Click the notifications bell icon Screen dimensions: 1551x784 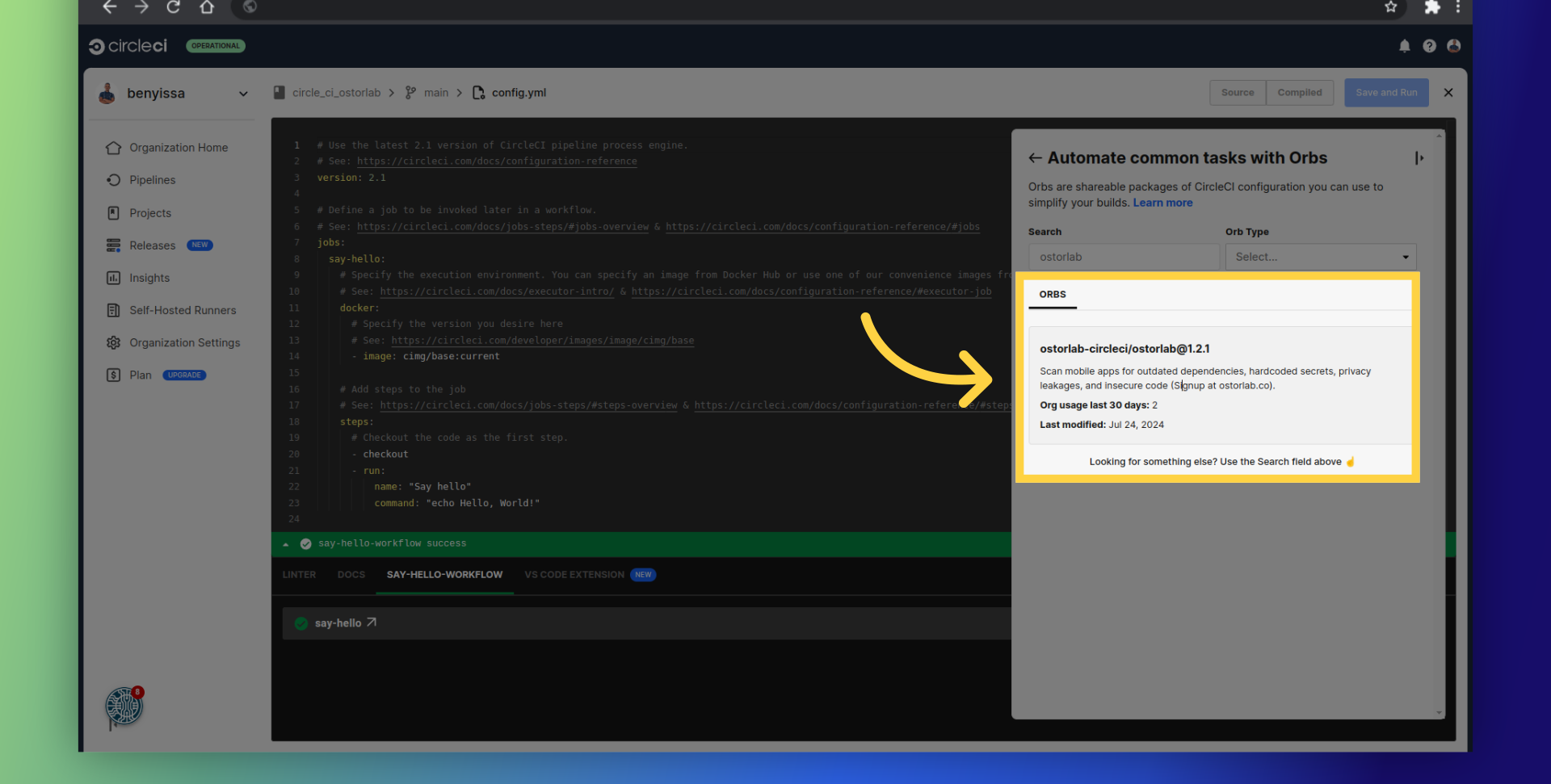point(1404,46)
